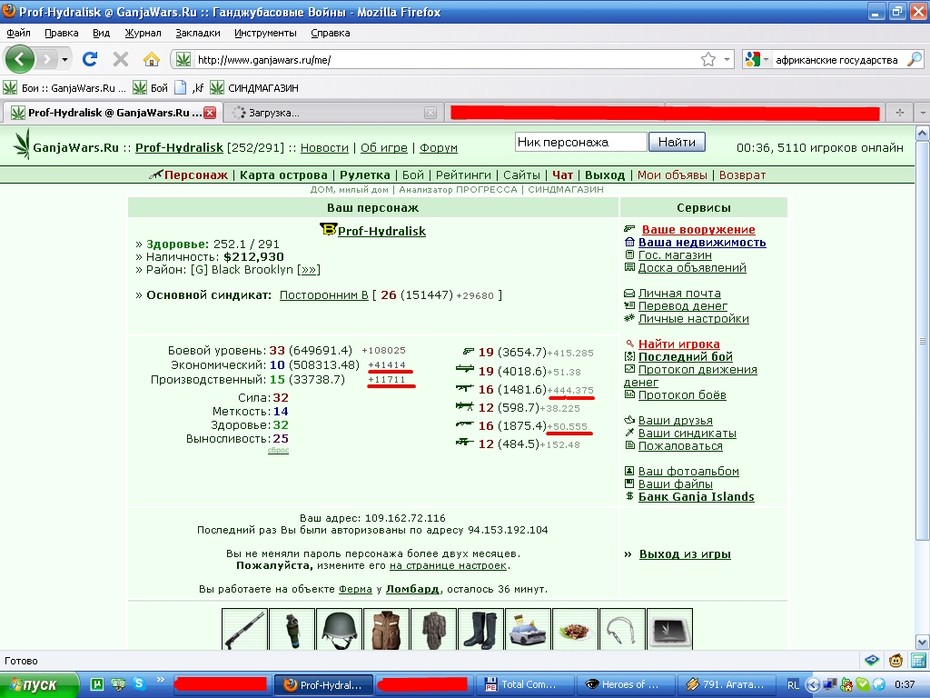
Task: Open the Новости link
Action: (x=324, y=148)
